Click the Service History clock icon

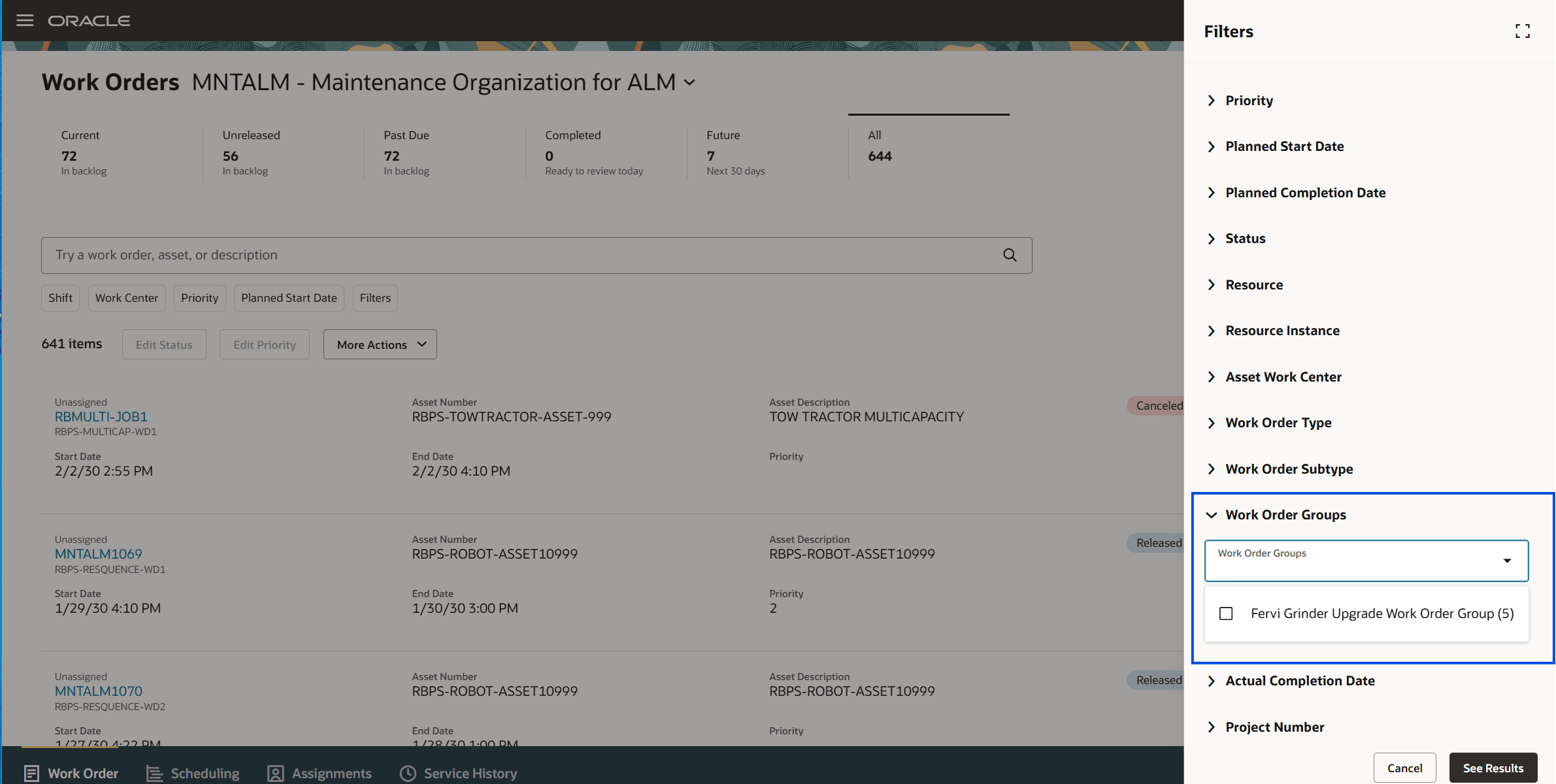point(408,773)
